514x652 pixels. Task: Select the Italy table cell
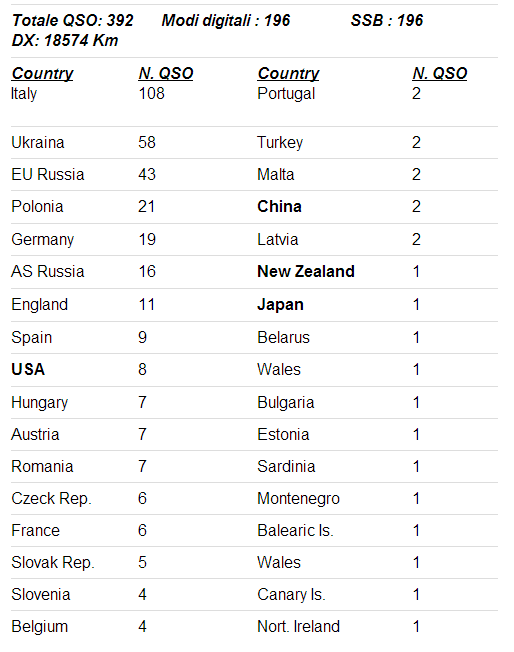coord(24,94)
